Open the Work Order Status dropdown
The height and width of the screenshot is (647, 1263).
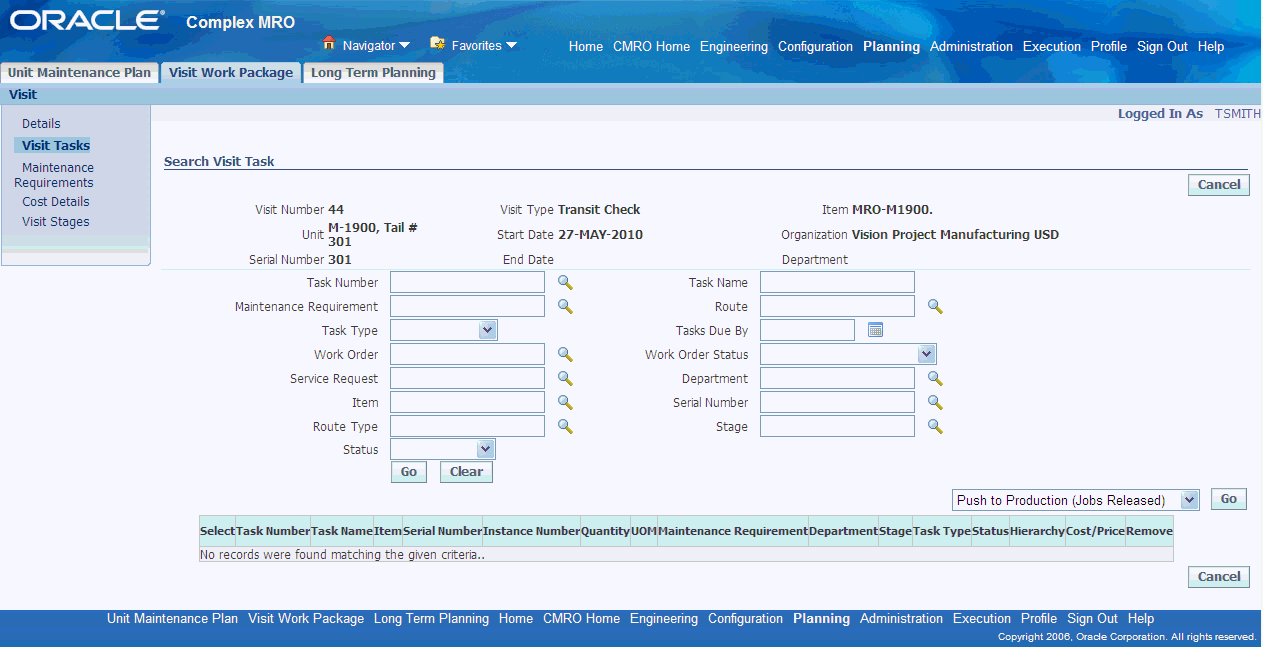(927, 355)
